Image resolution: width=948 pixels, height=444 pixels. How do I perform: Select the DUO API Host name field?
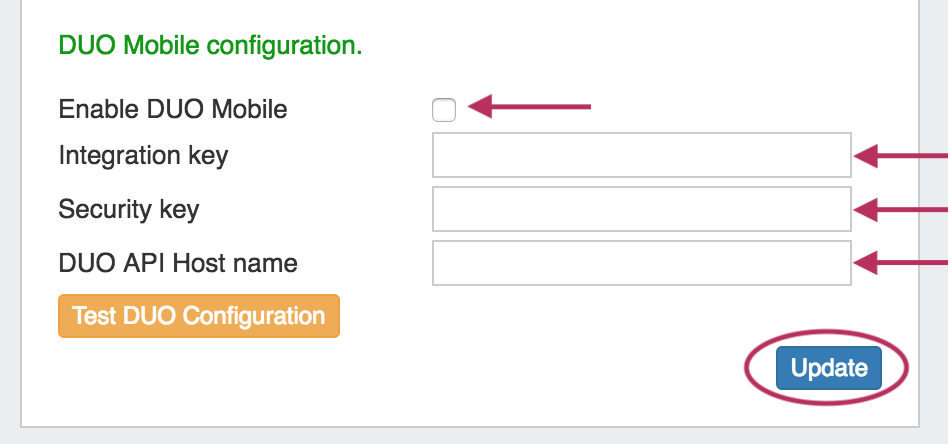tap(641, 263)
